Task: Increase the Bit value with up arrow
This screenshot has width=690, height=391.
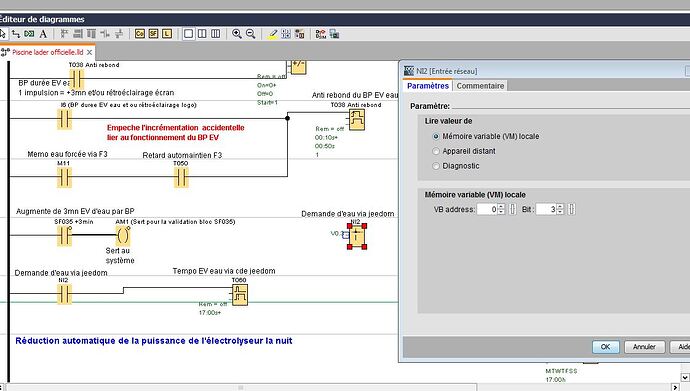Action: 560,207
